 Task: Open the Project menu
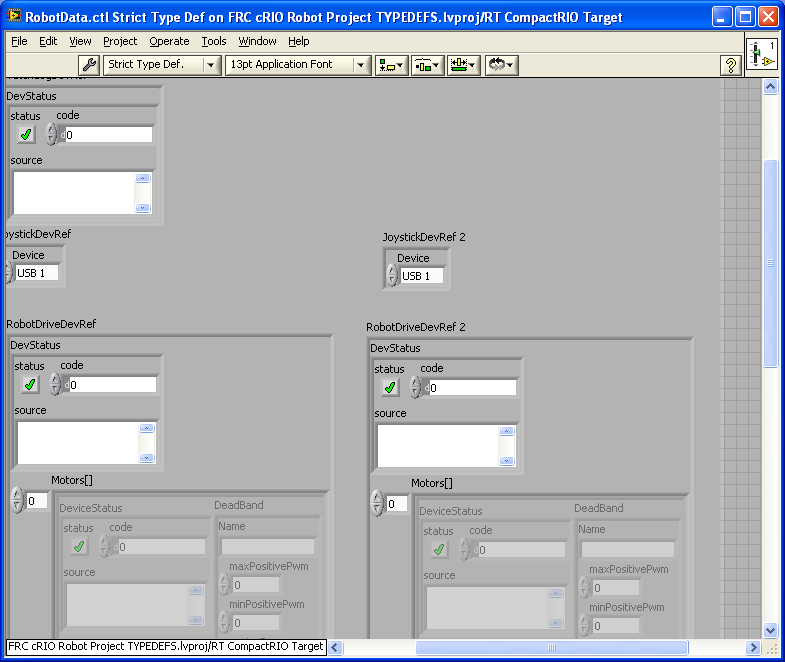pos(120,41)
